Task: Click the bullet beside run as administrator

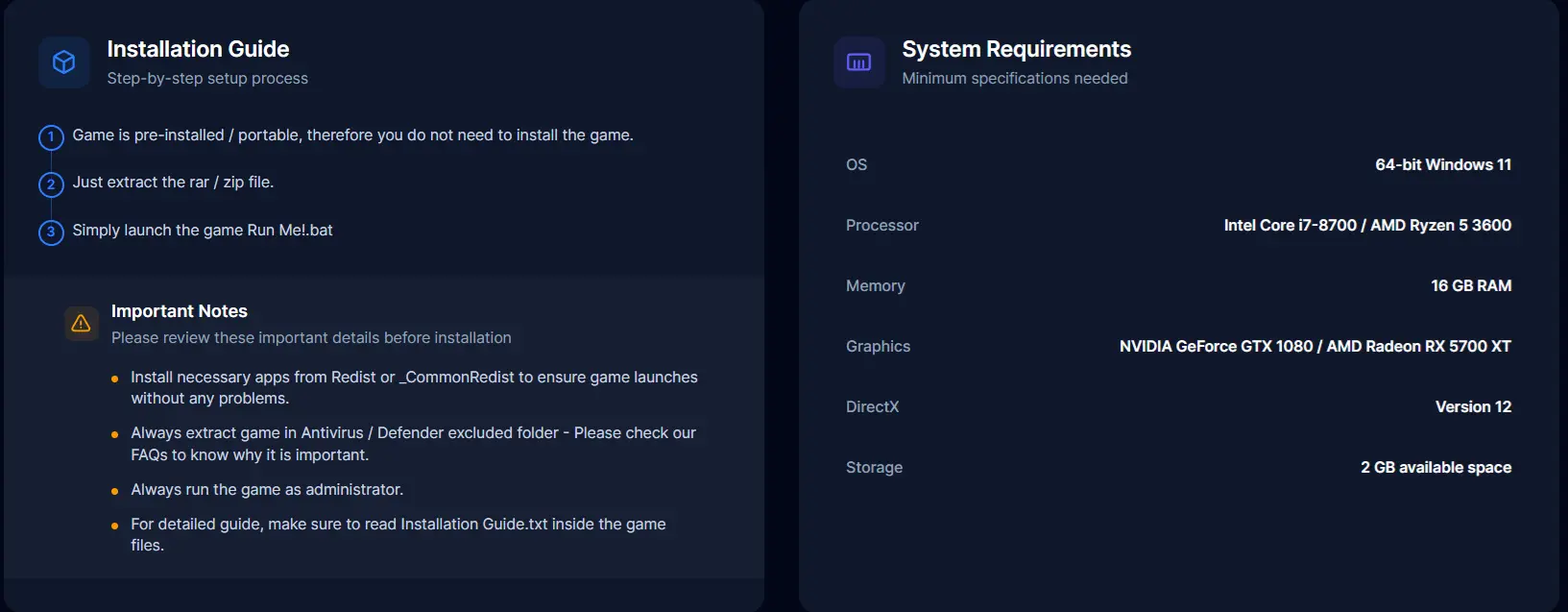Action: point(115,491)
